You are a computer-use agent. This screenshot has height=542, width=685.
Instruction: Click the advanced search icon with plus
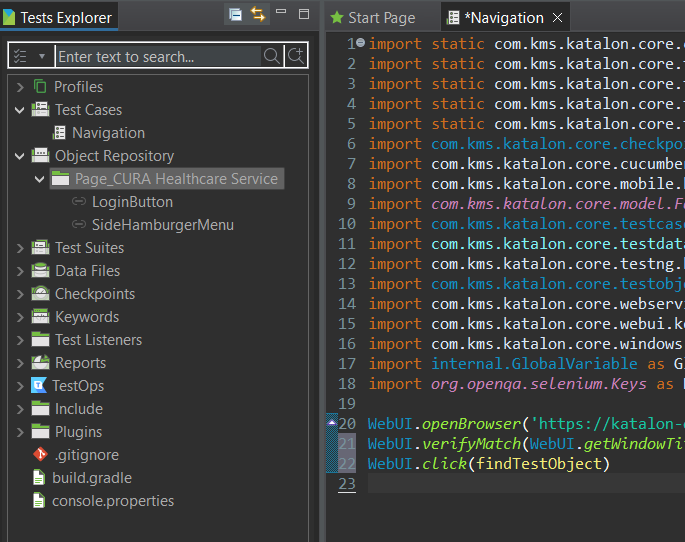[x=296, y=55]
